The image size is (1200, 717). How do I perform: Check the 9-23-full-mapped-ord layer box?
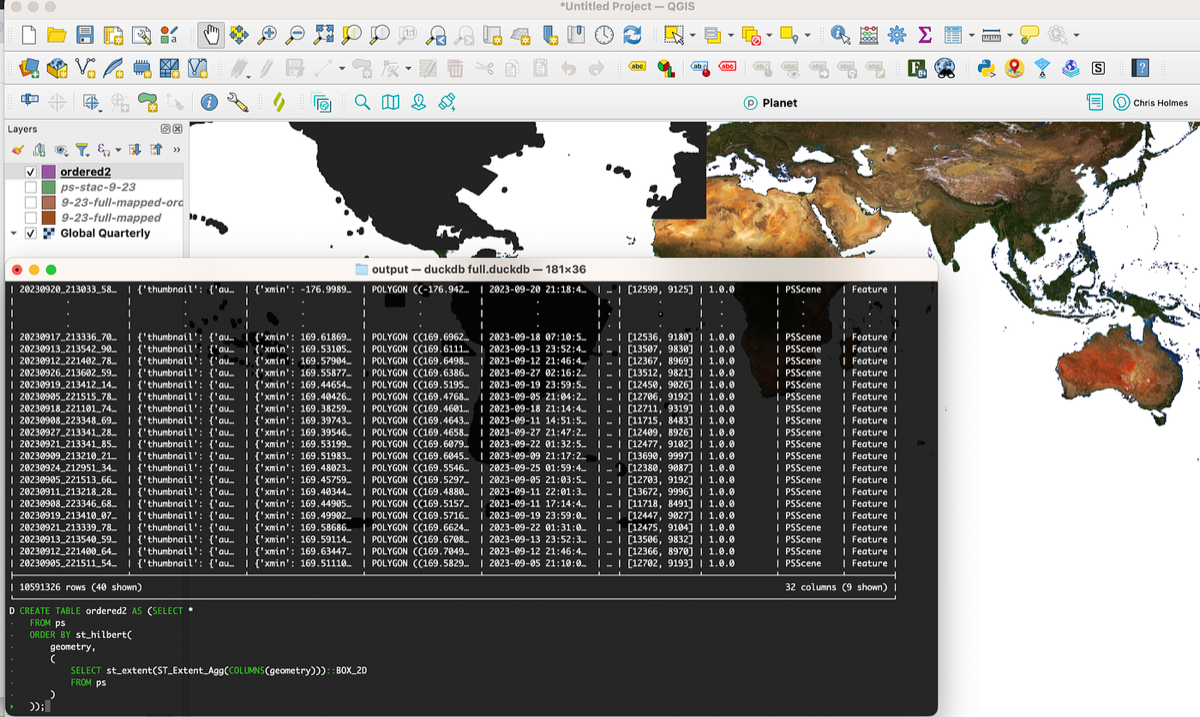30,203
